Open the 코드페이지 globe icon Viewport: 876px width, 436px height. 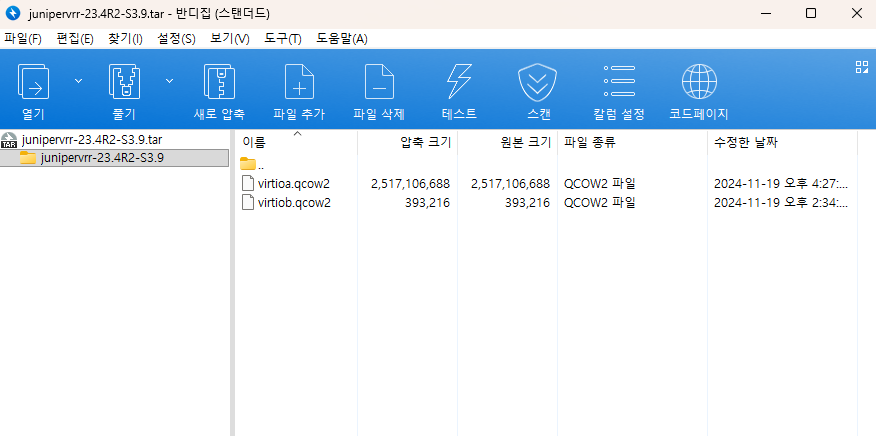point(699,92)
